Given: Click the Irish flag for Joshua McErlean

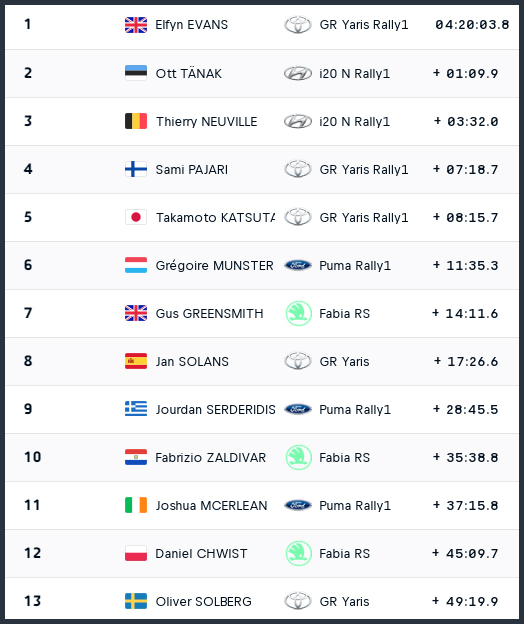Looking at the screenshot, I should pos(136,505).
